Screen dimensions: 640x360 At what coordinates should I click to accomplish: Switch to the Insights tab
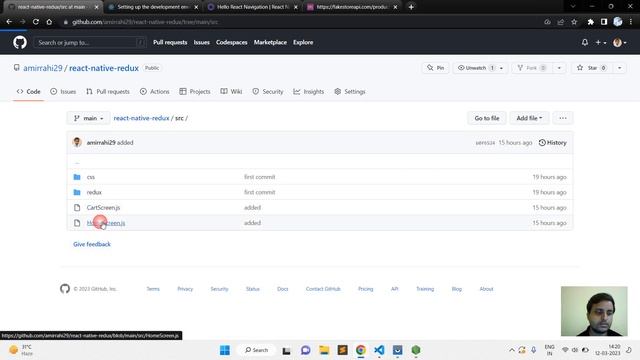coord(309,91)
